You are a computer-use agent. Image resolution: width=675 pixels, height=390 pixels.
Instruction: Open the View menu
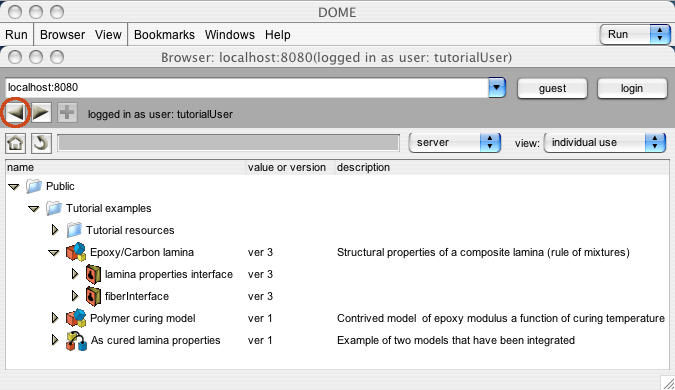[x=108, y=34]
